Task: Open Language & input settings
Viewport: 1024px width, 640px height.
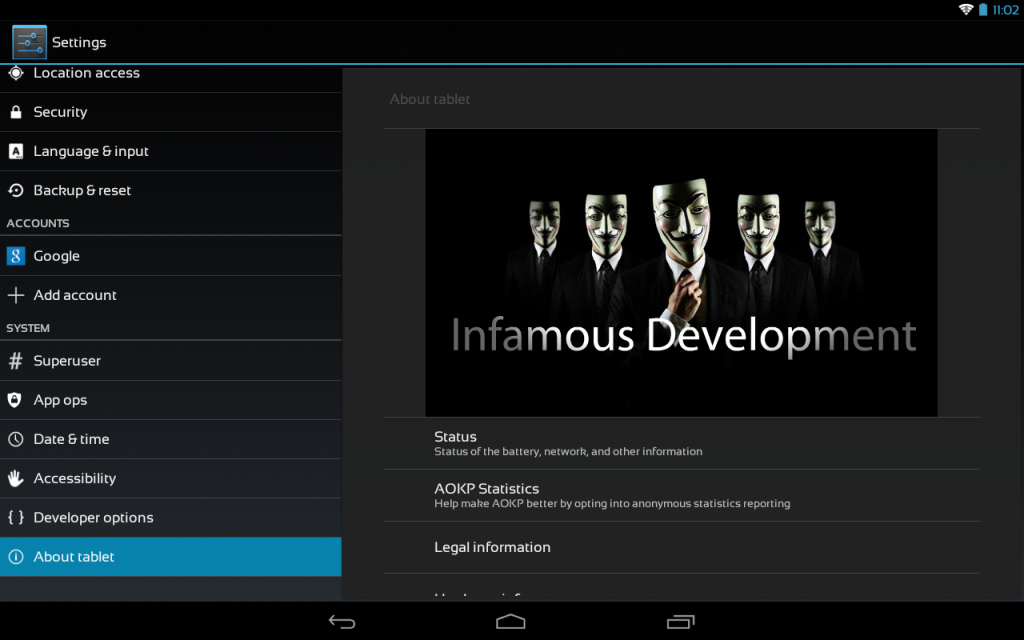Action: click(170, 152)
